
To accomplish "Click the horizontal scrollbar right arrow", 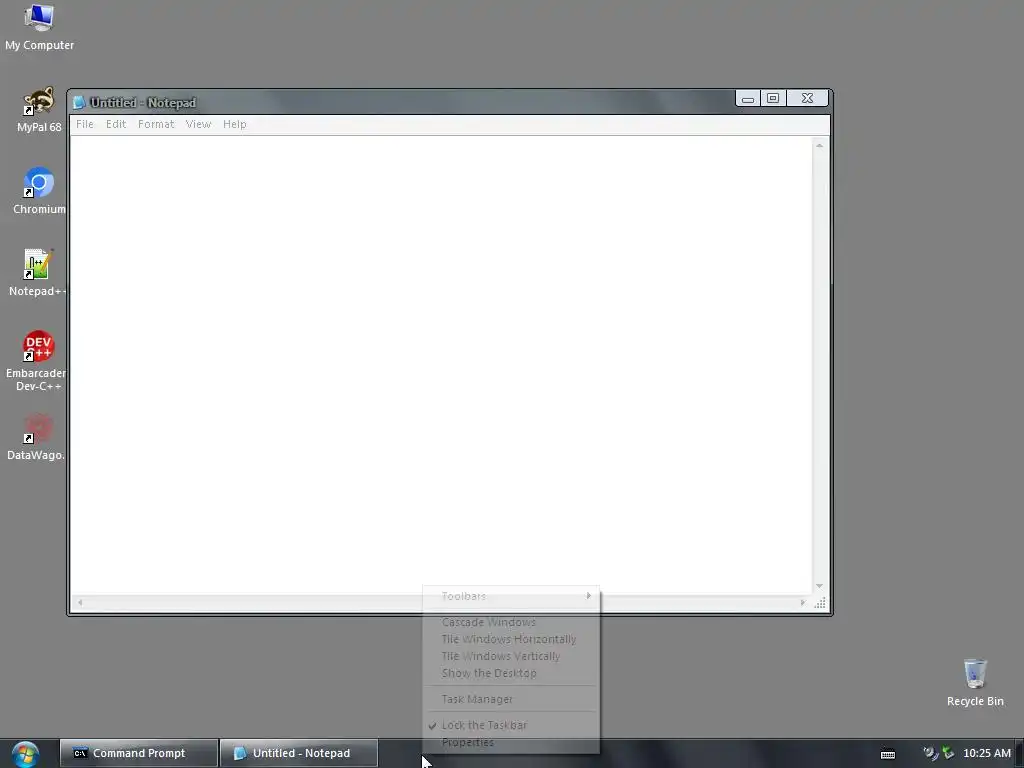I will coord(803,603).
